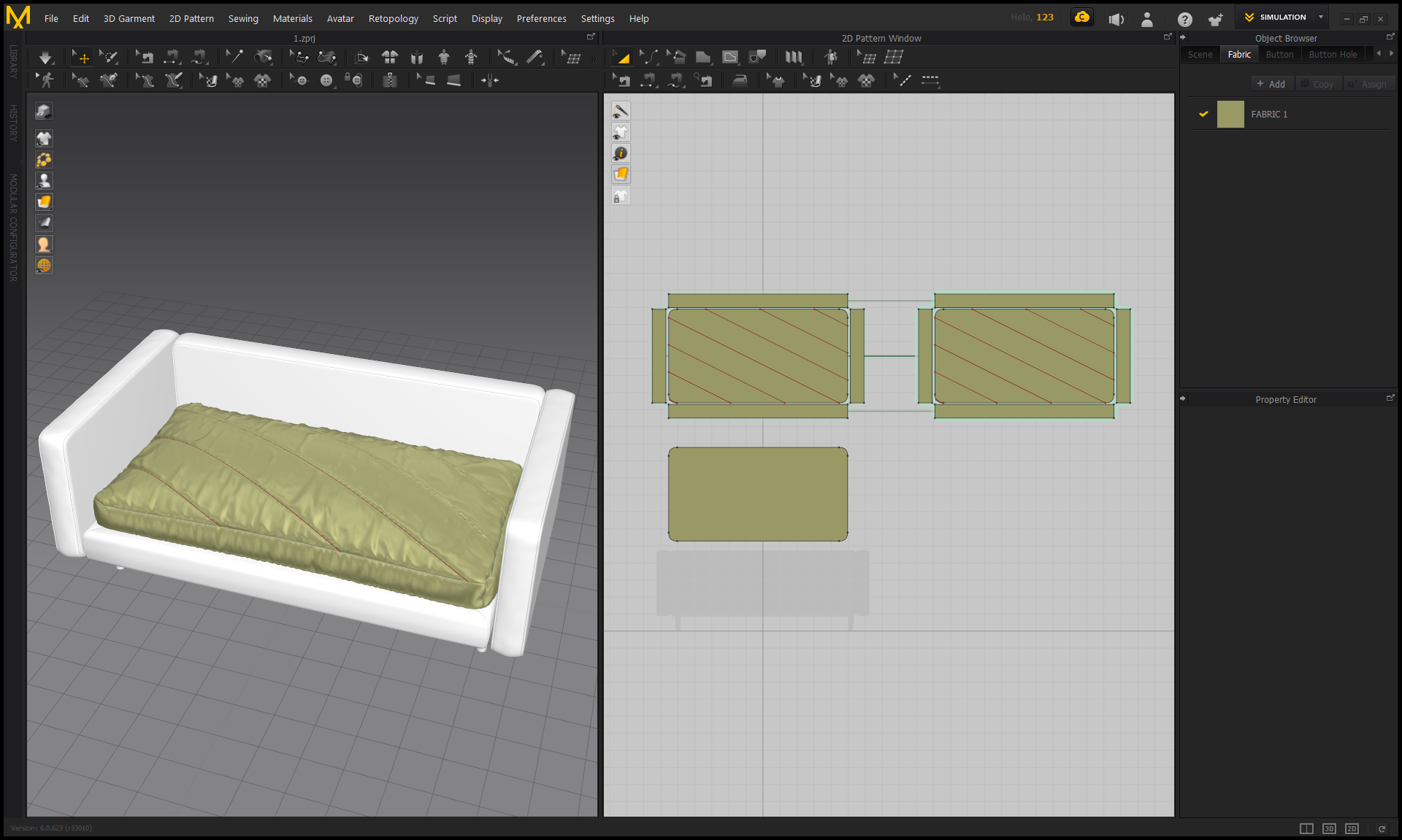Click the FABRIC 1 color swatch
Screen dimensions: 1402x840
coord(1230,115)
